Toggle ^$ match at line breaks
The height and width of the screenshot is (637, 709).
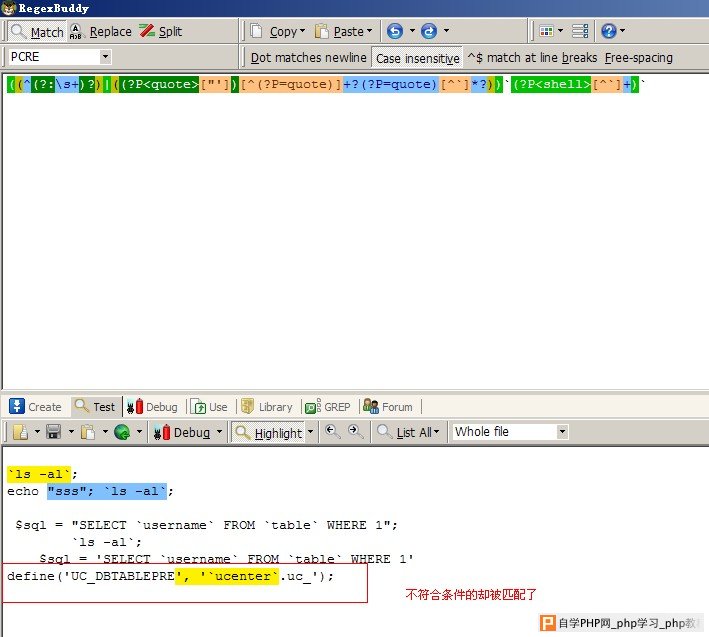point(532,58)
